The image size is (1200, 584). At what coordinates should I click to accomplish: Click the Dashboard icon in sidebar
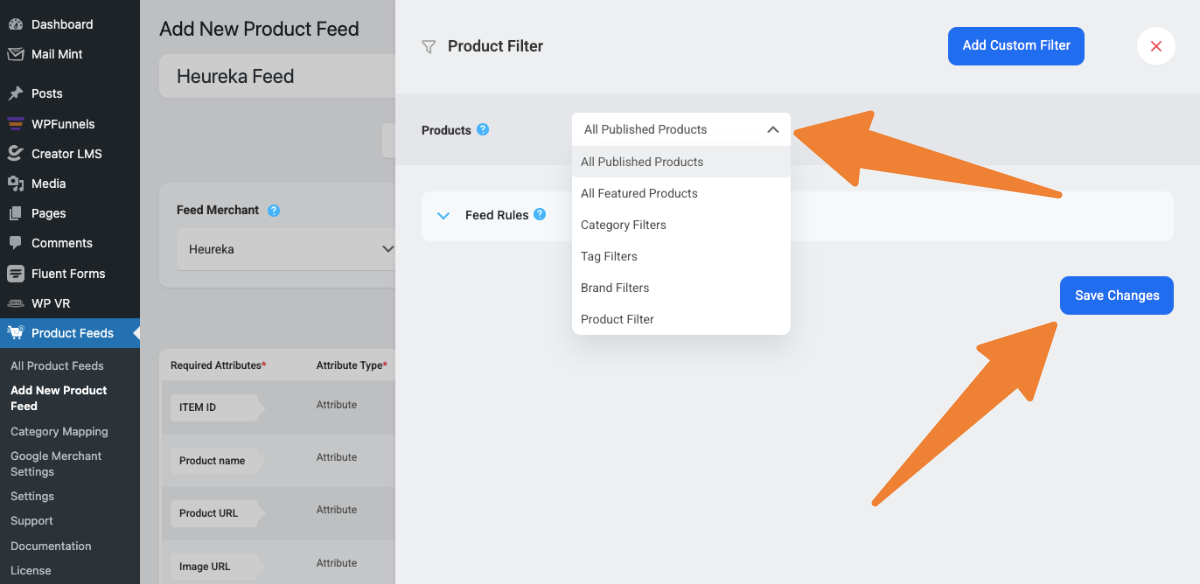pos(15,24)
